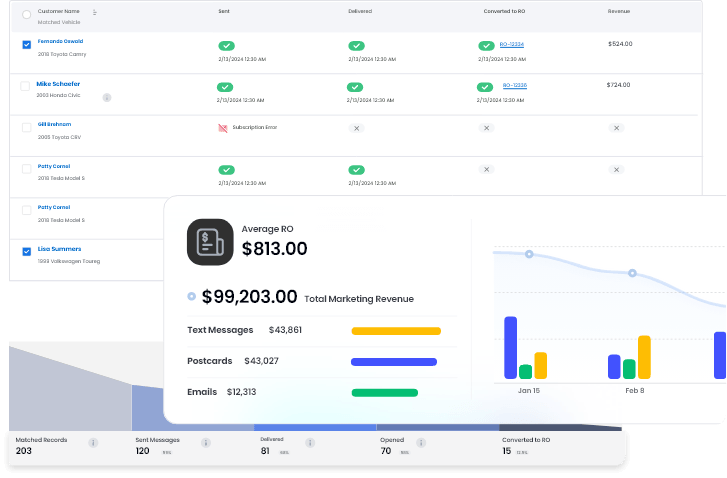Click the line chart point above Feb 8

pyautogui.click(x=632, y=273)
